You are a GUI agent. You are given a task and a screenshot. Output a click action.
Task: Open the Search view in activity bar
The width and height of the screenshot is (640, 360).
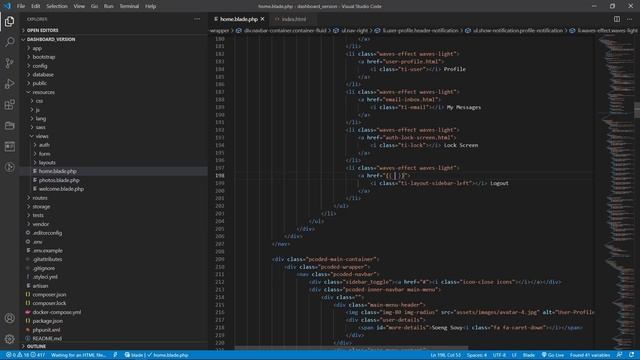click(x=9, y=42)
